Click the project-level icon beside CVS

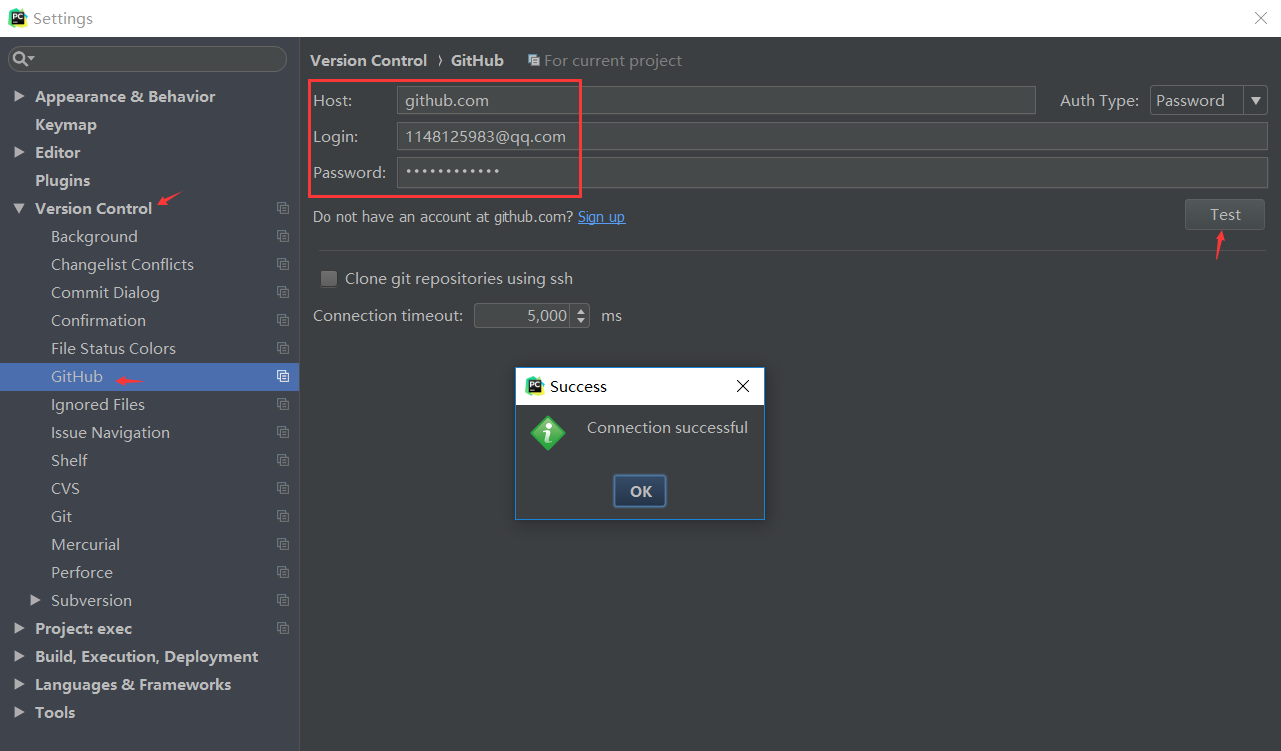(283, 489)
